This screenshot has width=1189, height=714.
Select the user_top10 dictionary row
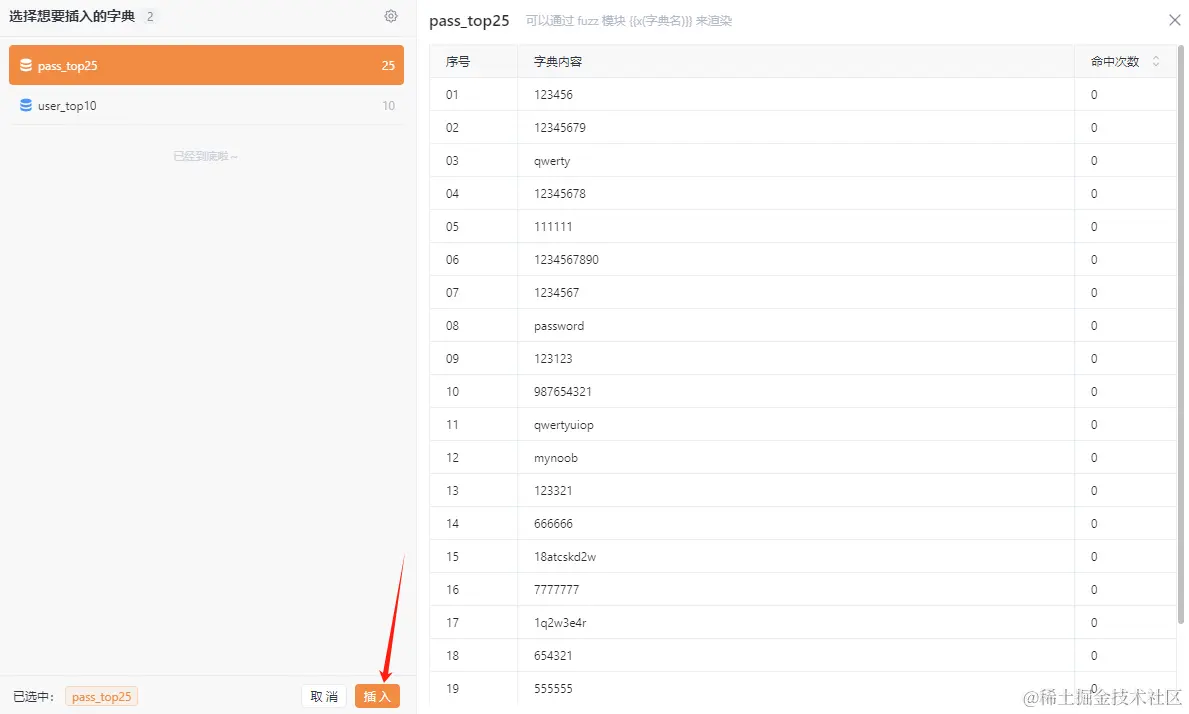(206, 105)
